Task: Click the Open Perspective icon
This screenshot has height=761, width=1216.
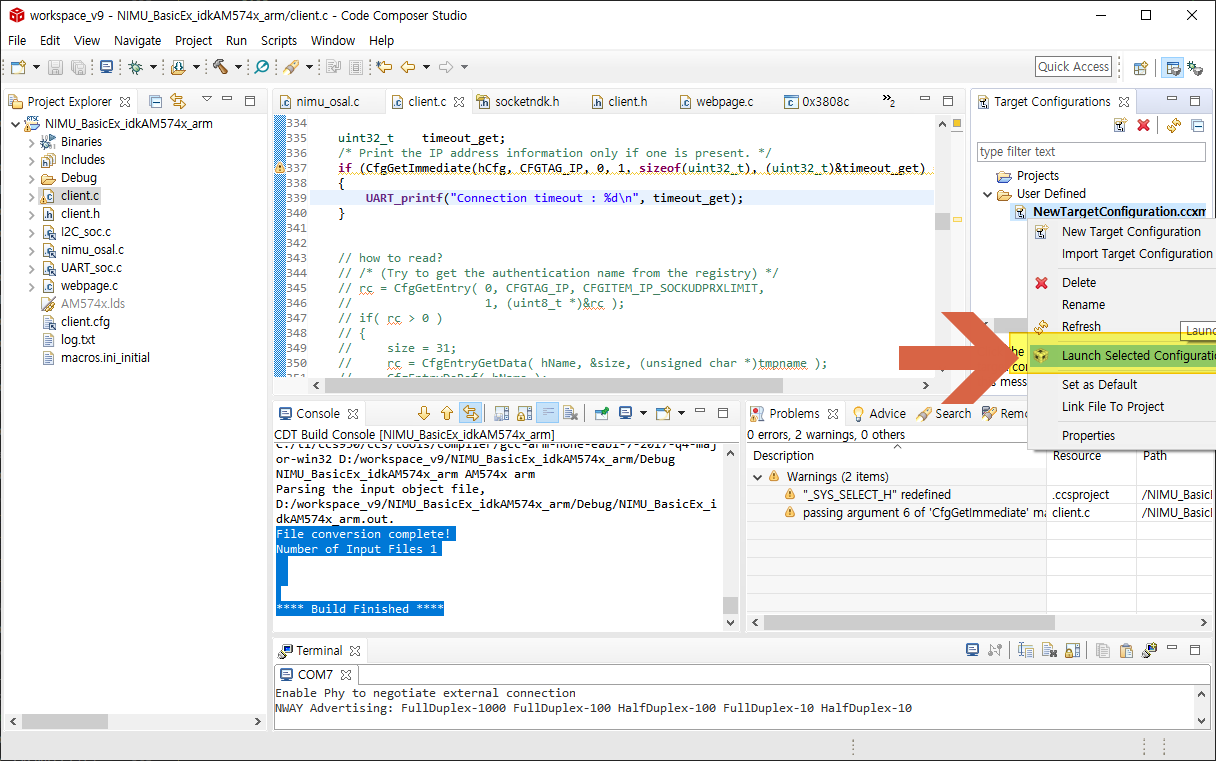Action: [1140, 68]
